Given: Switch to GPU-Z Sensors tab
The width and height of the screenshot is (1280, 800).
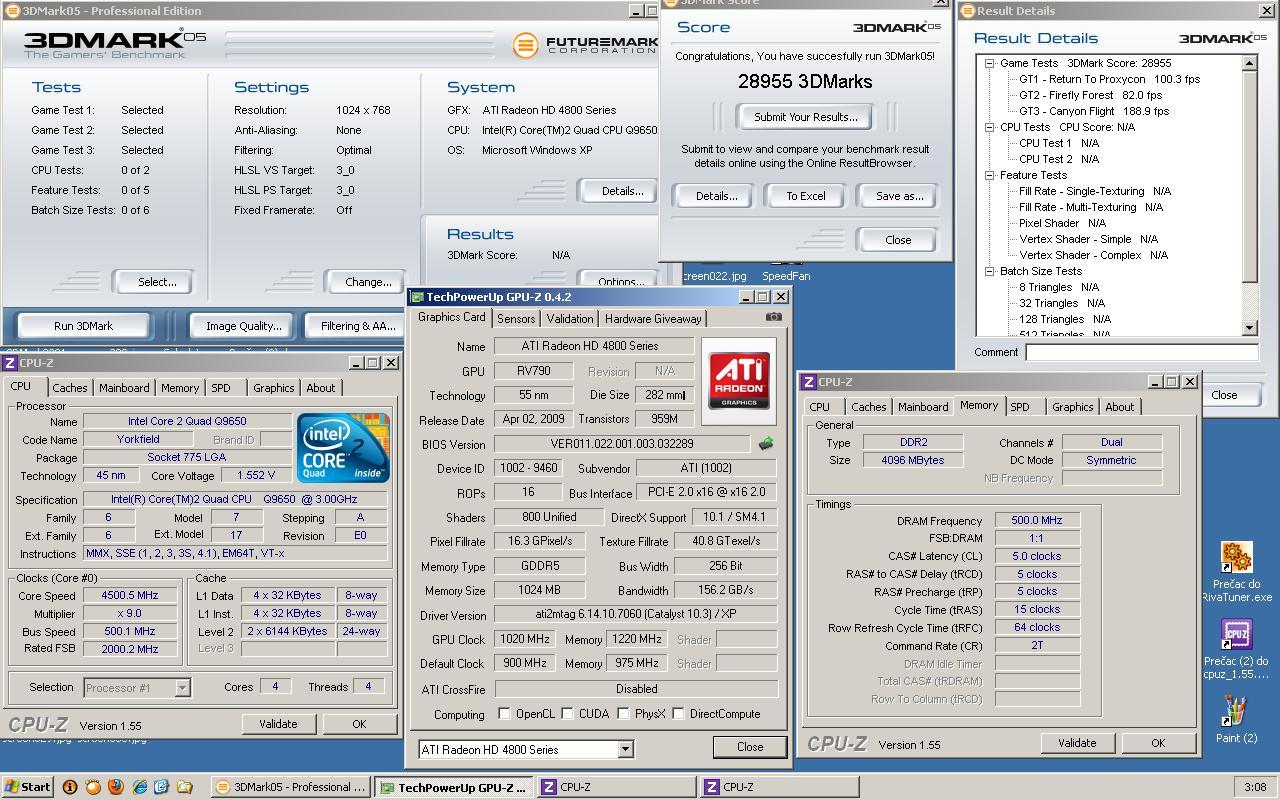Looking at the screenshot, I should [x=516, y=319].
